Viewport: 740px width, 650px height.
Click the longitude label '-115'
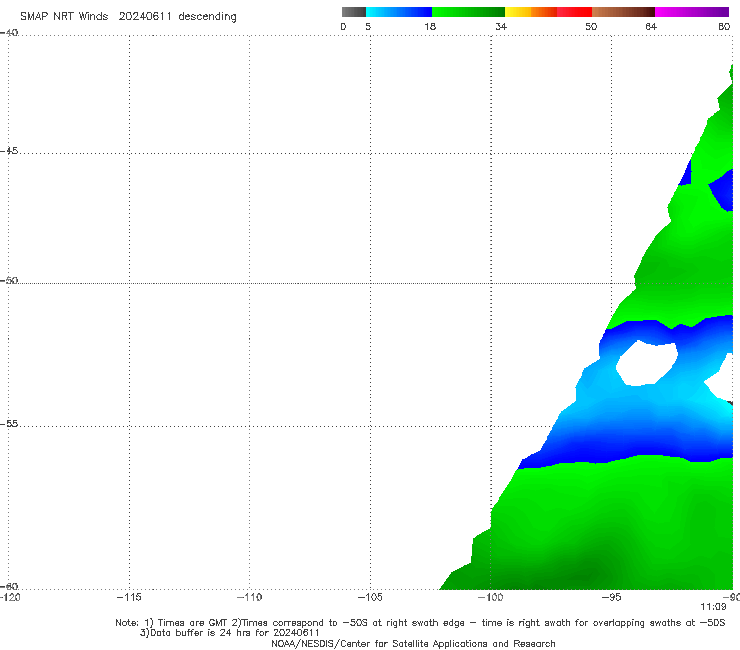click(129, 597)
